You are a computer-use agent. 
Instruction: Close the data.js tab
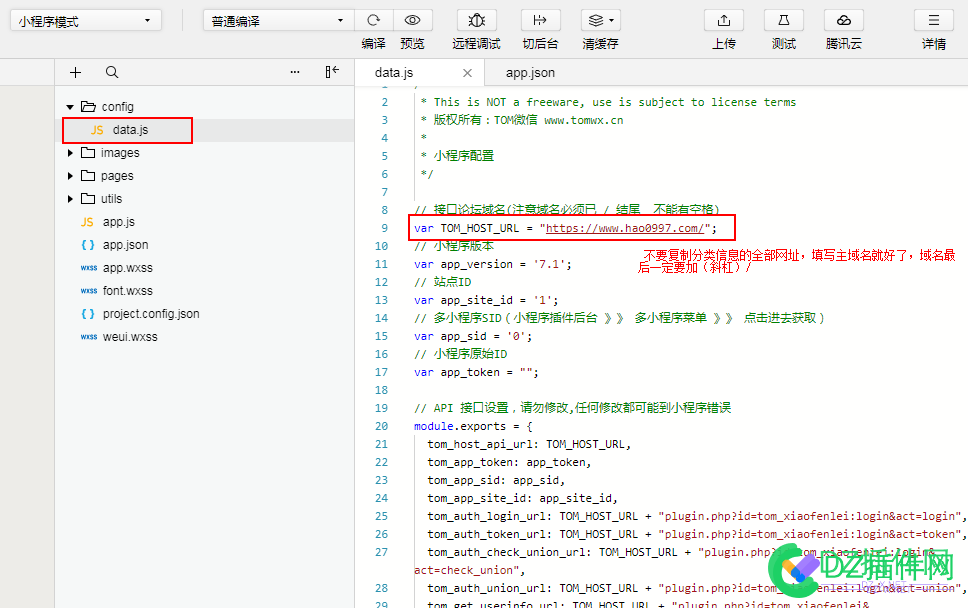467,73
